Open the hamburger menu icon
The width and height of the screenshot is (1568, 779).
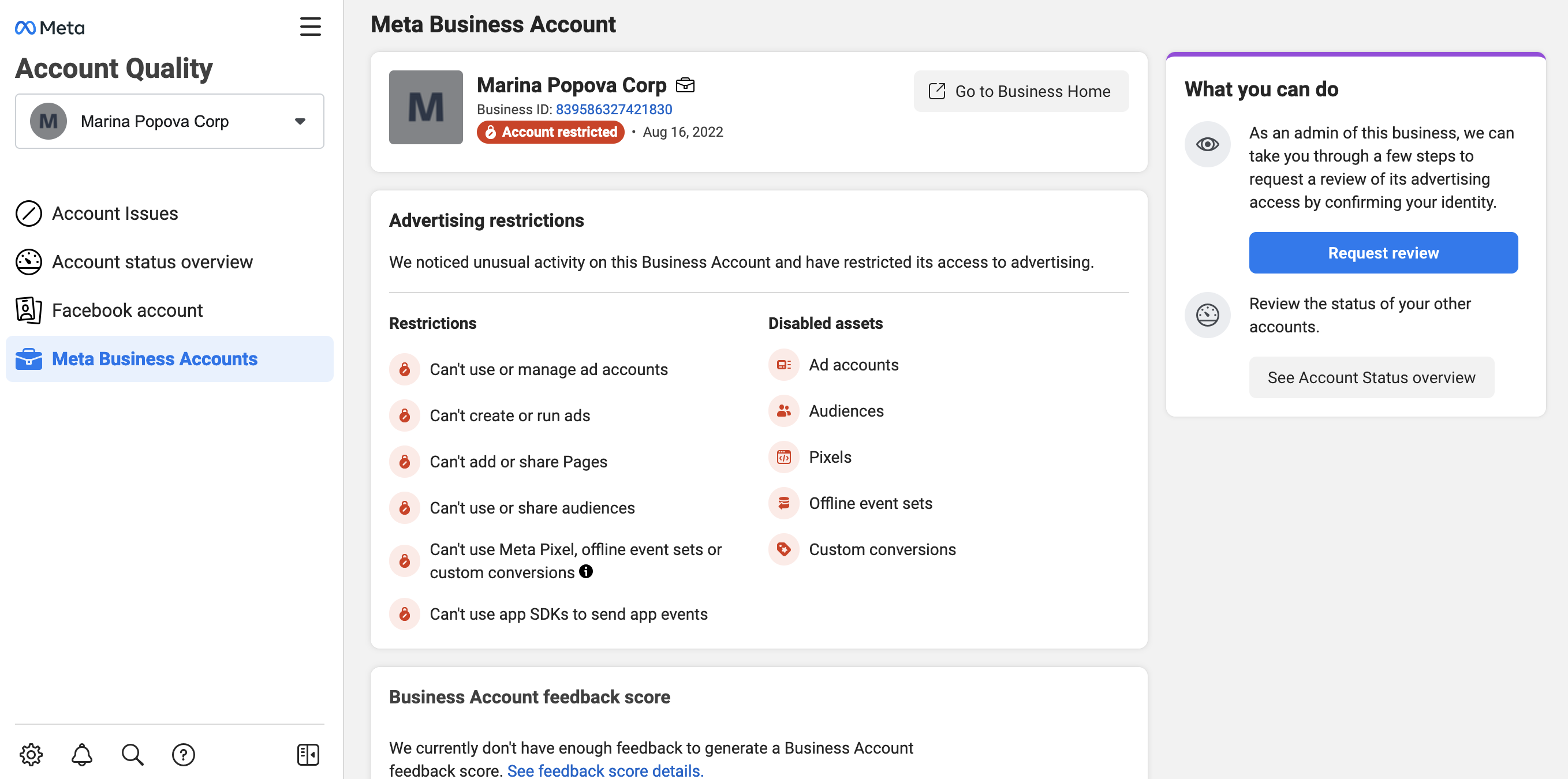tap(311, 26)
